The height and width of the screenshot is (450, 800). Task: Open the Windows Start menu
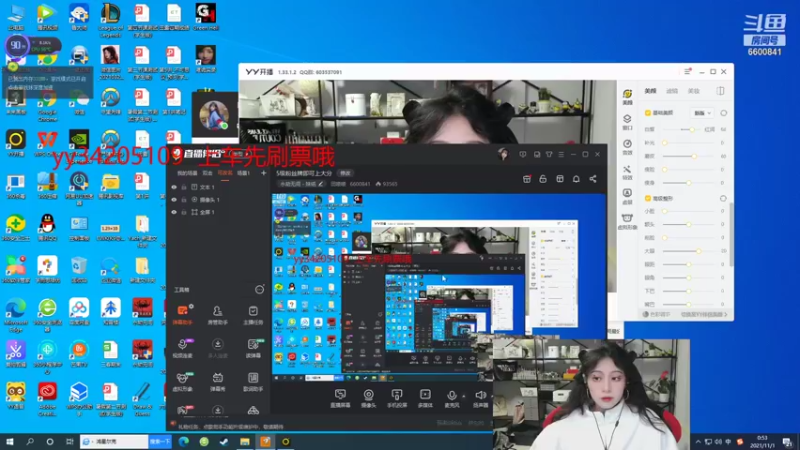pos(10,441)
